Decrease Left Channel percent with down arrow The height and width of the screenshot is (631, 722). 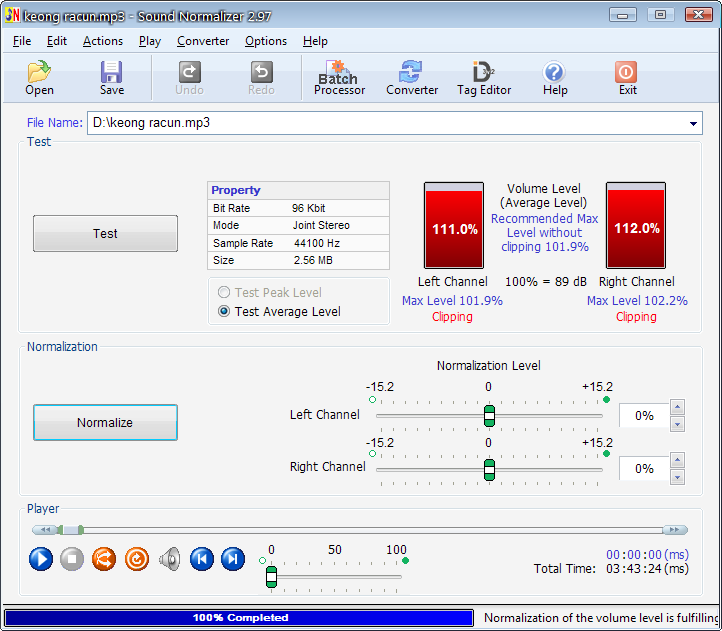coord(677,424)
